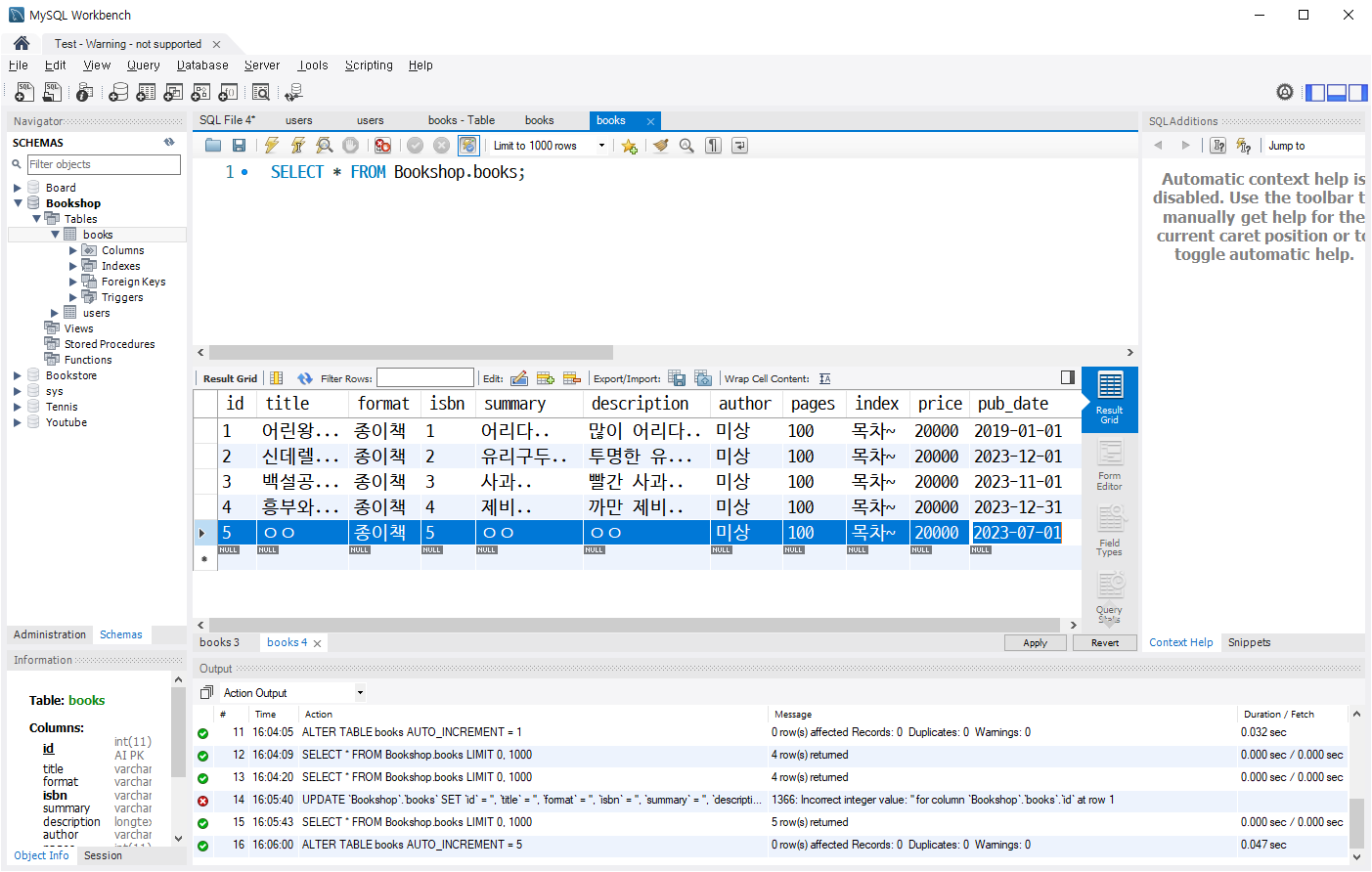Image resolution: width=1372 pixels, height=872 pixels.
Task: Switch to Form Editor view
Action: [1110, 465]
